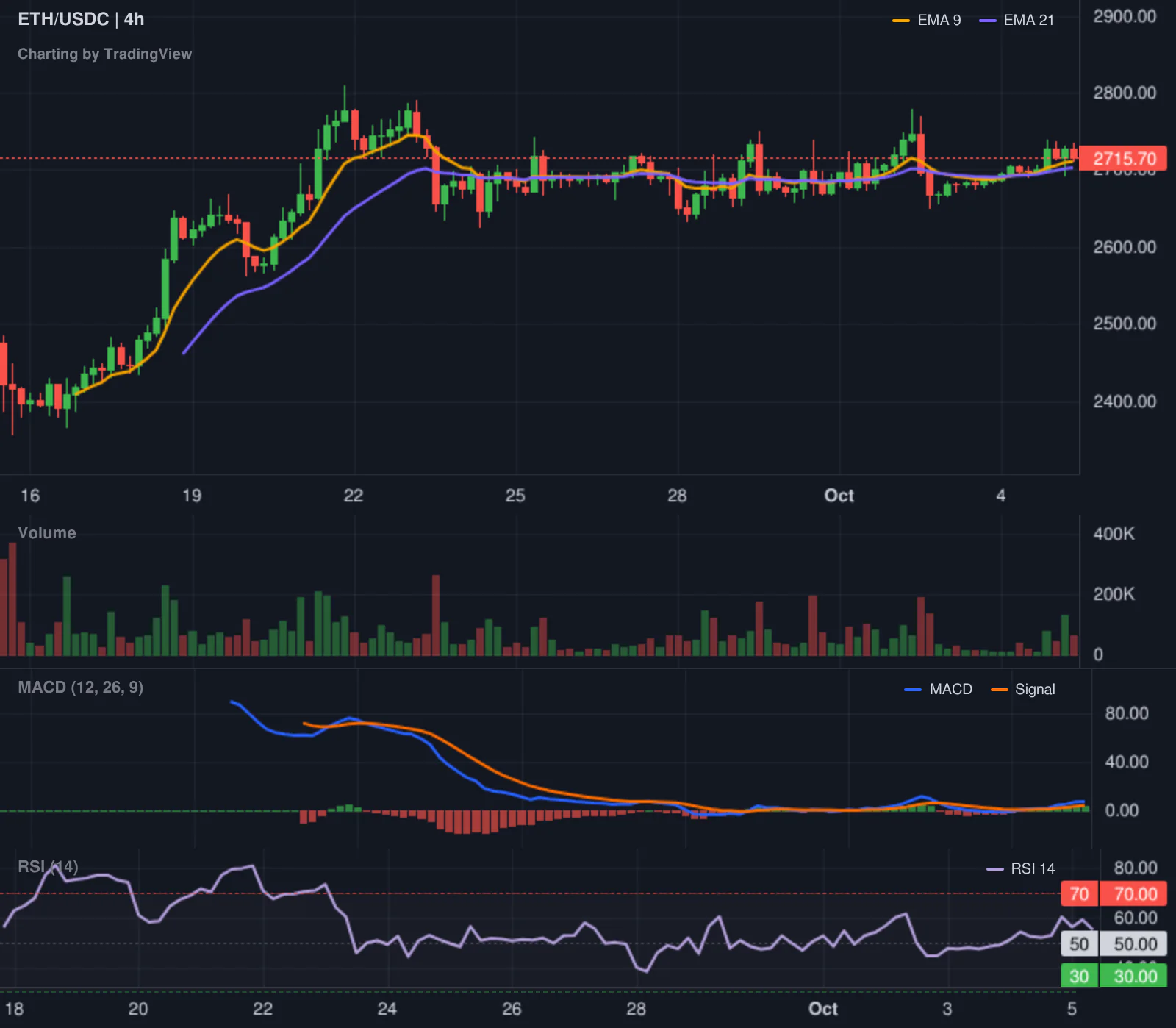
Task: Click the 25 date label on price axis
Action: (x=515, y=496)
